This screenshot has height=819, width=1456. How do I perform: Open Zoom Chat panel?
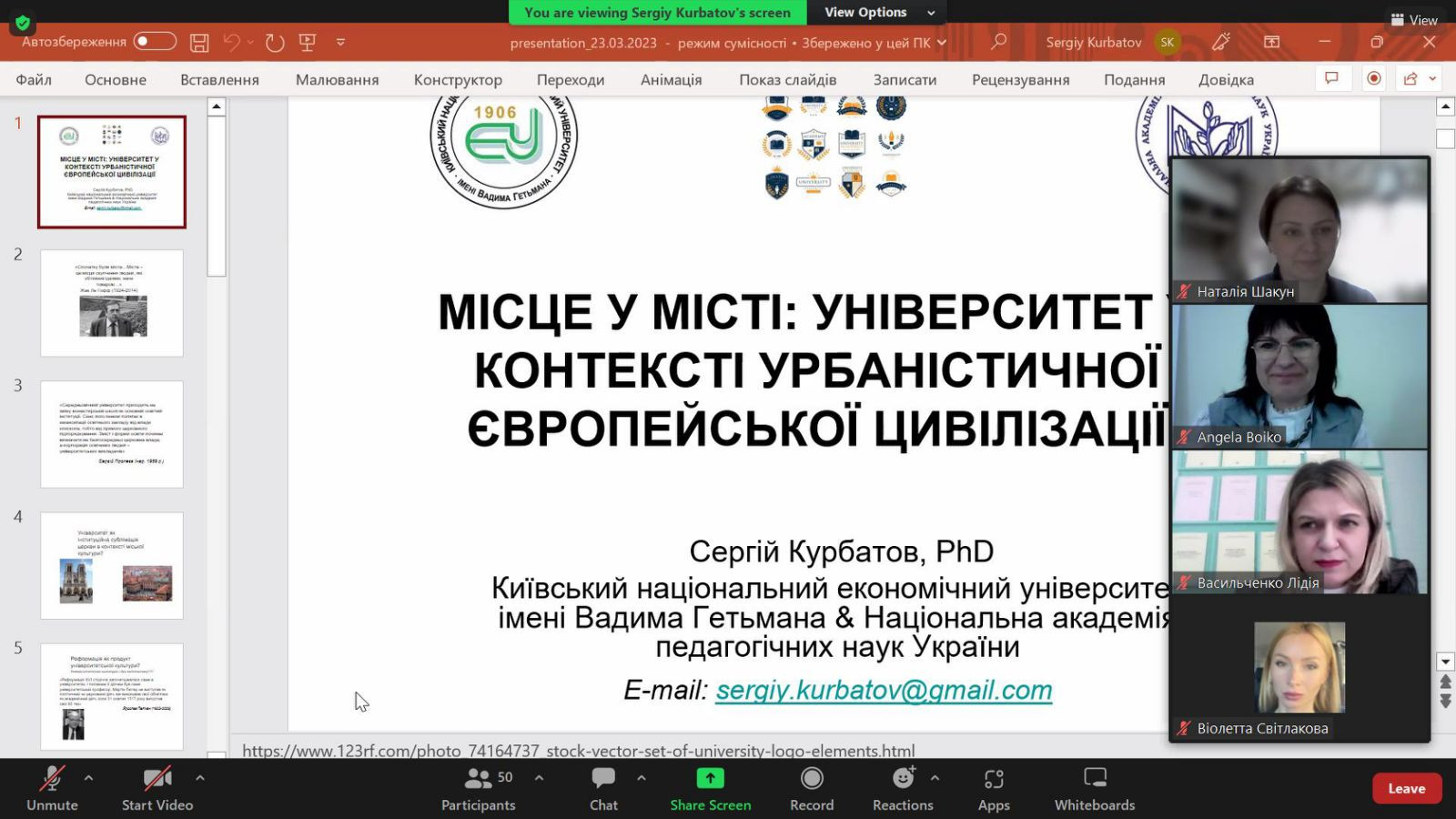pyautogui.click(x=603, y=788)
